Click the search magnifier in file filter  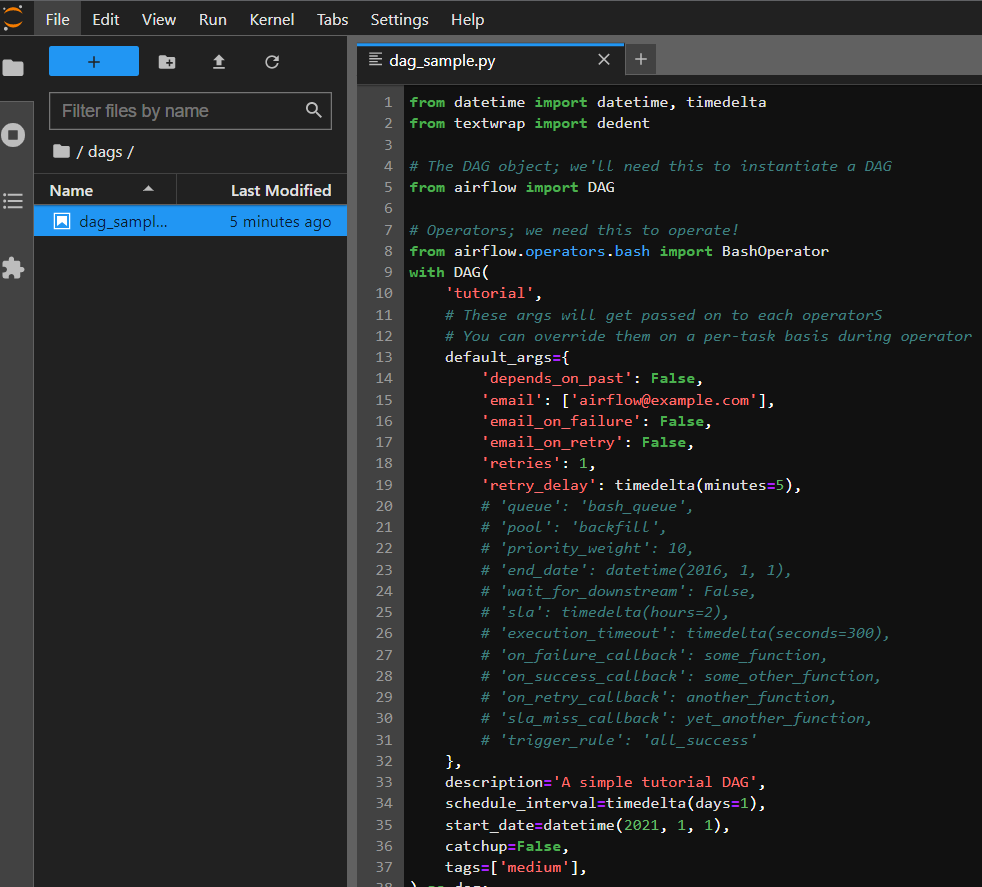(x=314, y=111)
